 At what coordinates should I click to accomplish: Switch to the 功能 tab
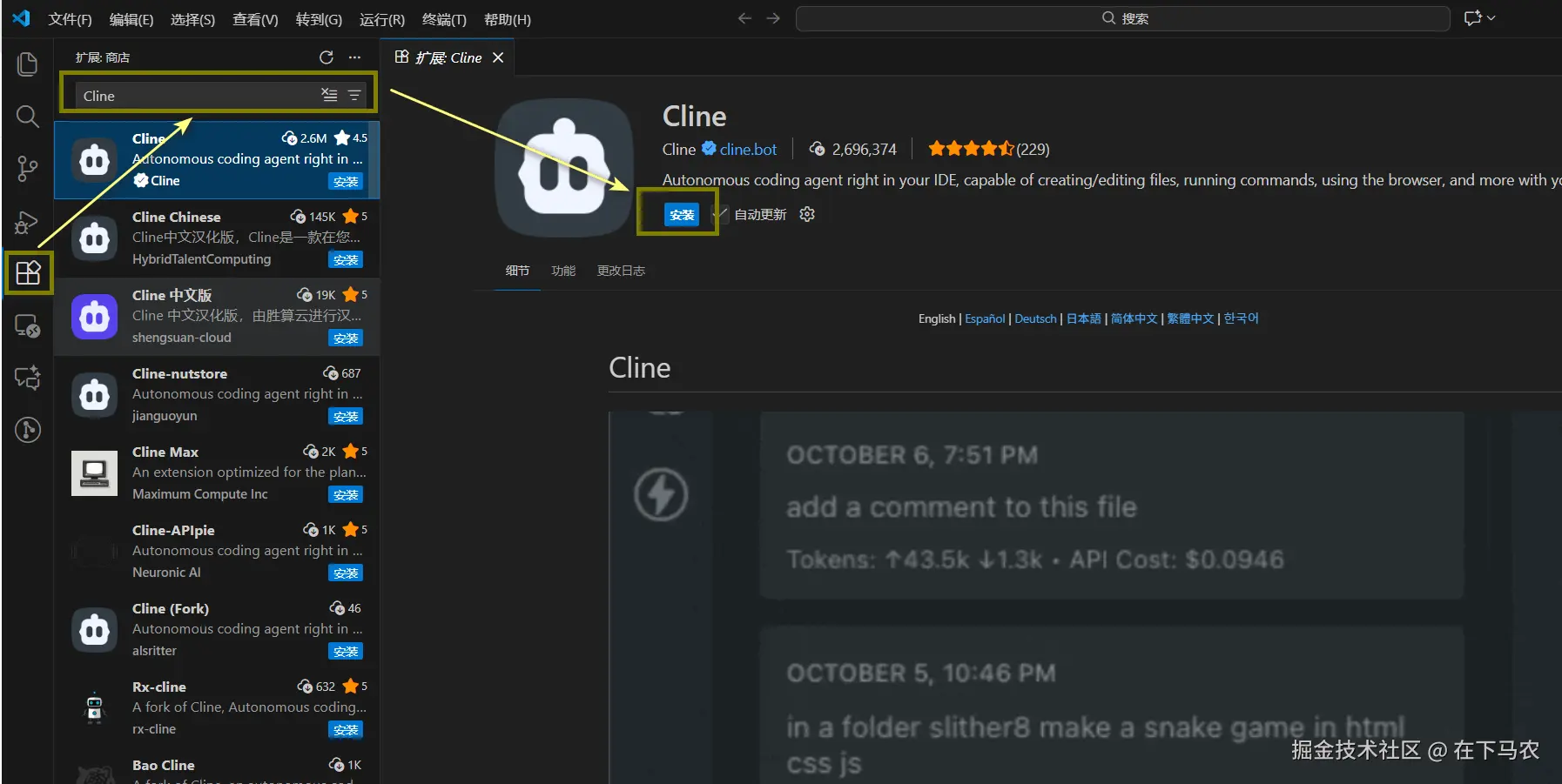pos(563,271)
